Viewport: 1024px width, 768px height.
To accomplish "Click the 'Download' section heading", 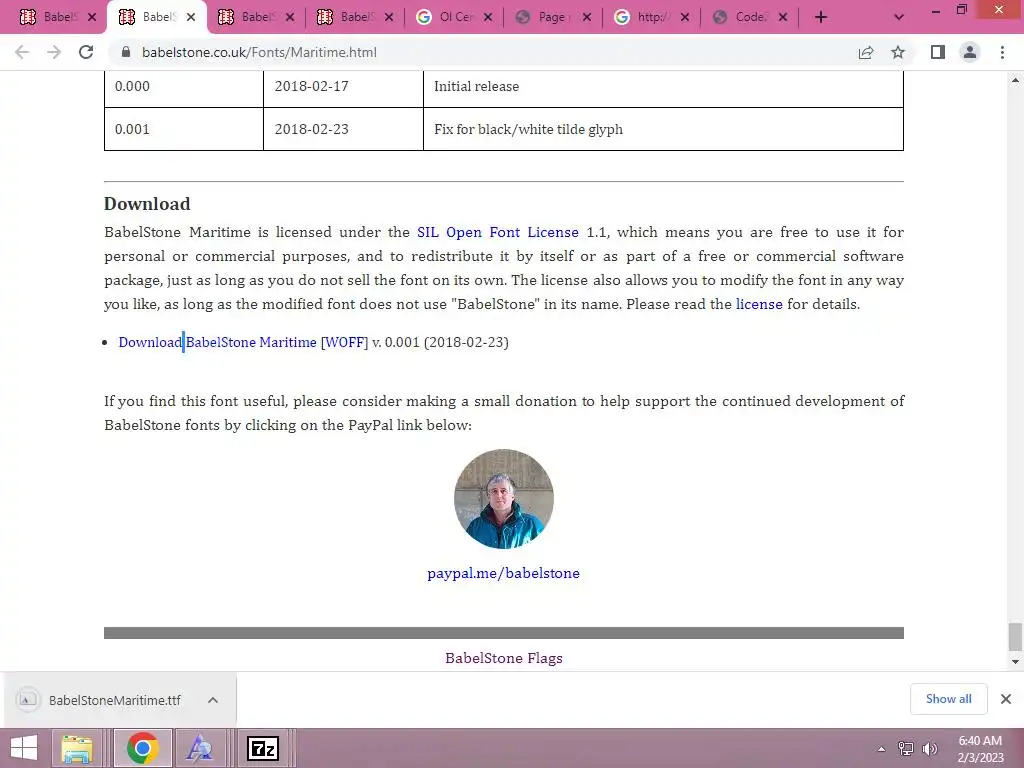I will 147,204.
